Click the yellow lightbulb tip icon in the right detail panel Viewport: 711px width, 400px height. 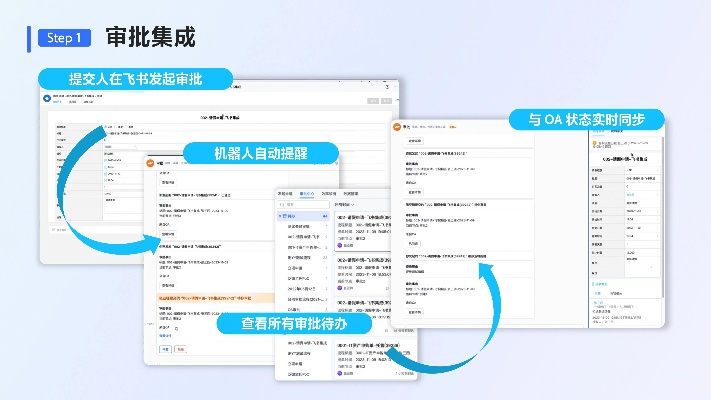coord(594,144)
